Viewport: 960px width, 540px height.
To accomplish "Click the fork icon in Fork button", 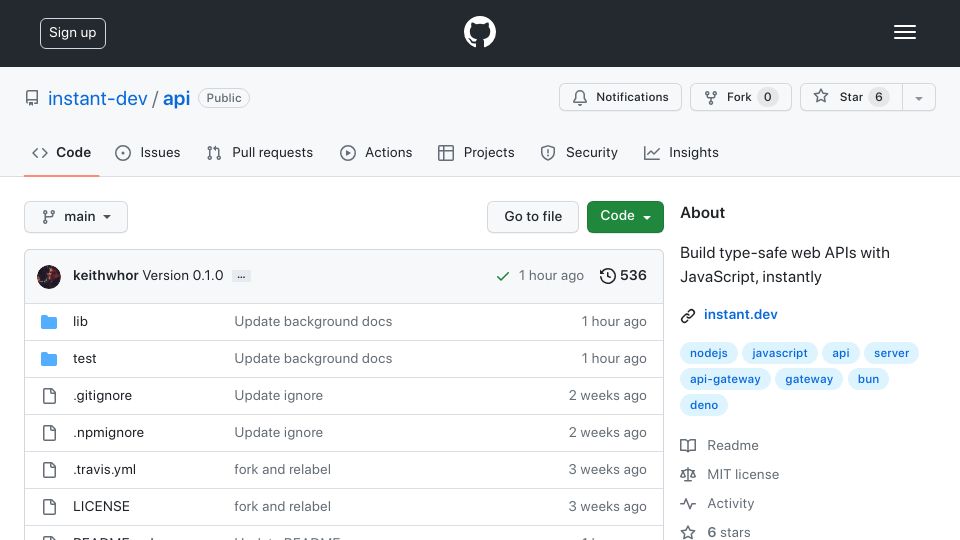I will pos(711,97).
